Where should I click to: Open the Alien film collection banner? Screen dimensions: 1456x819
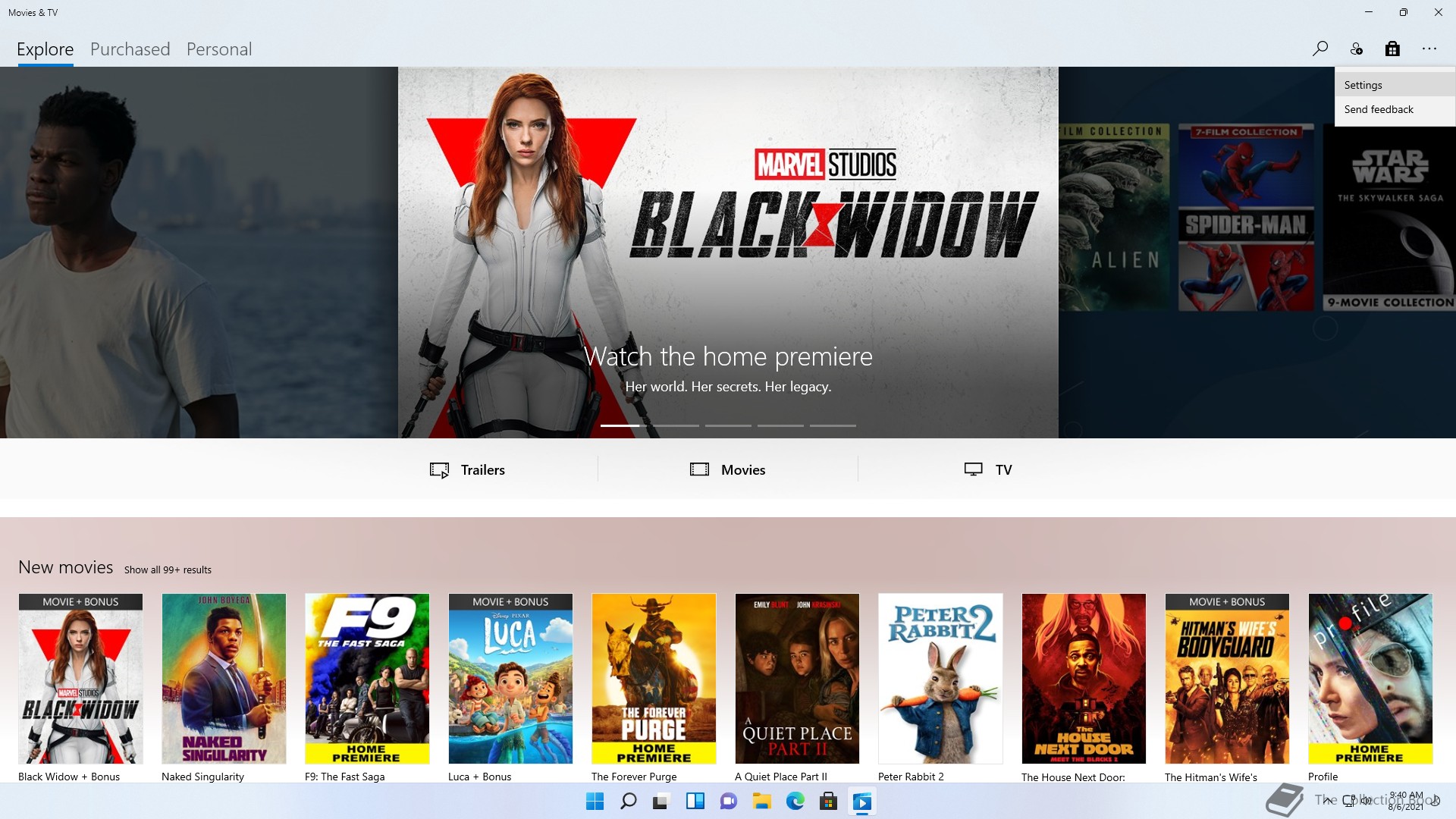(1115, 218)
